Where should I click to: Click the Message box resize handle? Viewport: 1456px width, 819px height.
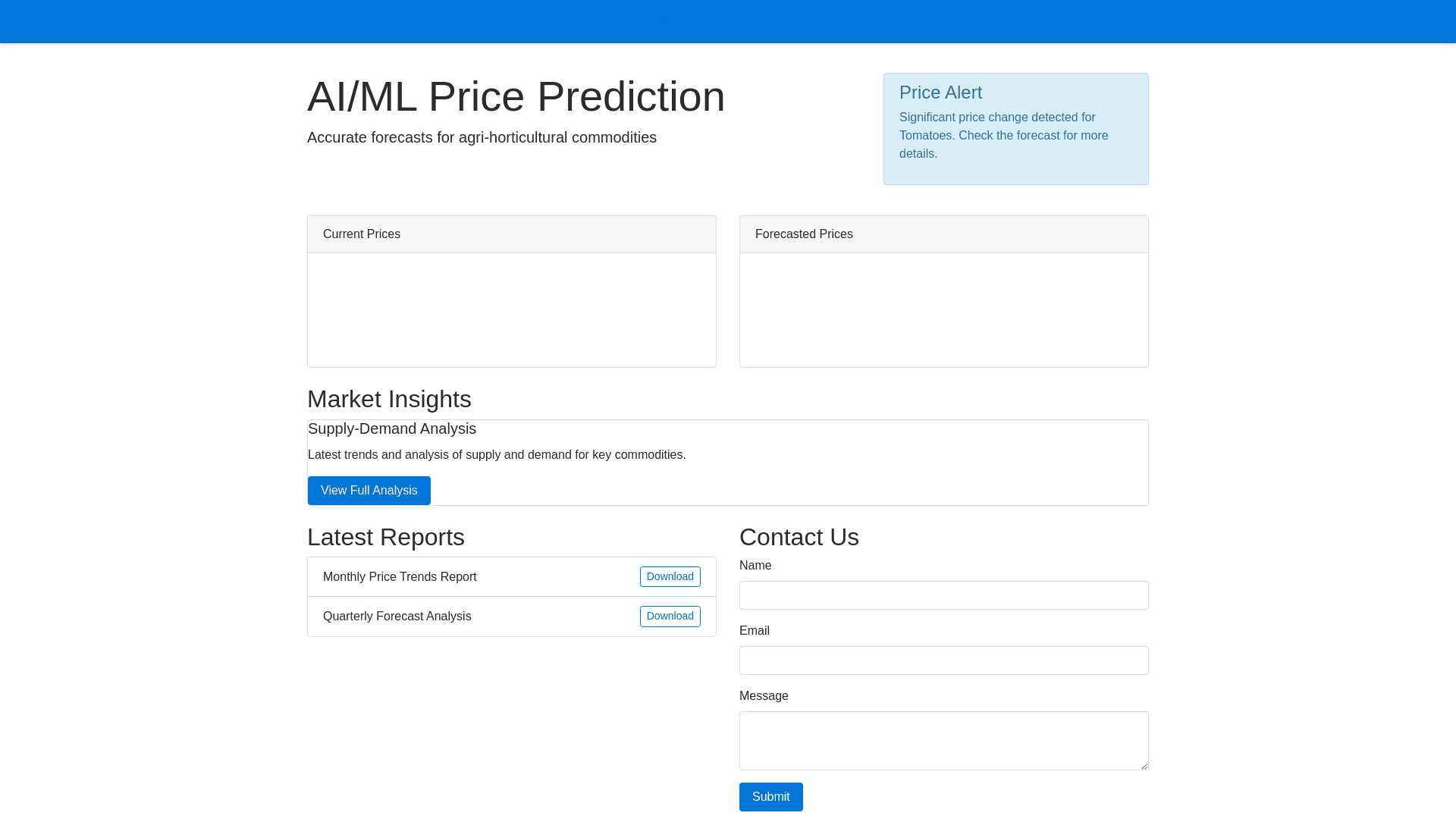click(1144, 765)
